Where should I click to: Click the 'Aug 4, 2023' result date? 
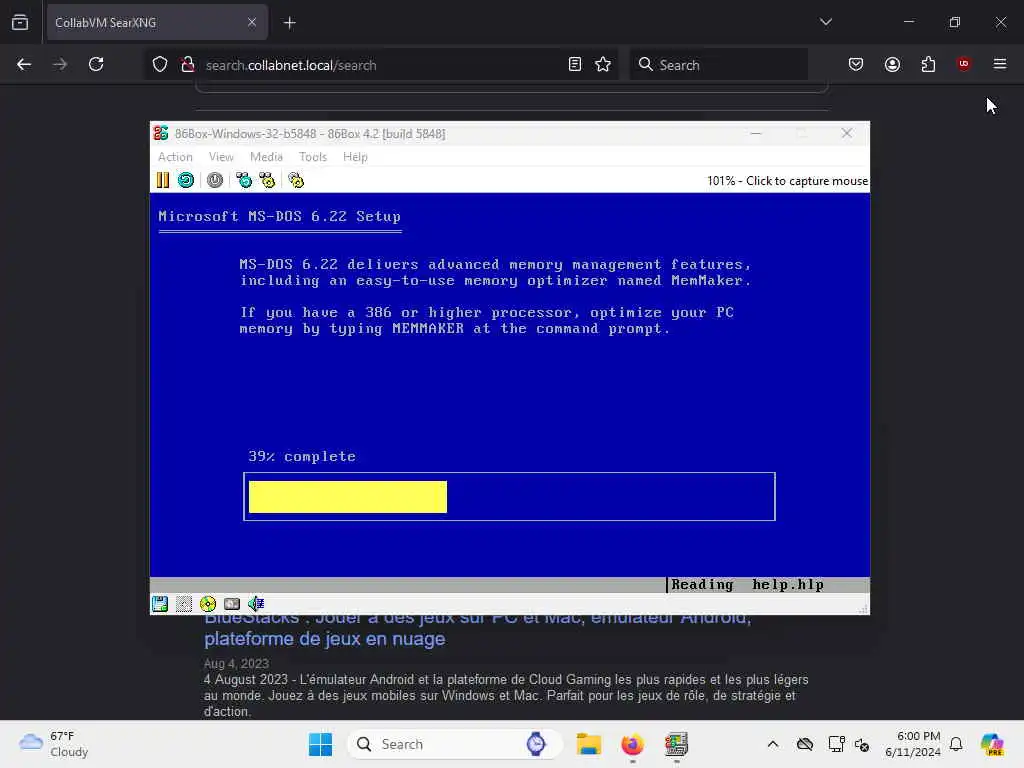236,664
